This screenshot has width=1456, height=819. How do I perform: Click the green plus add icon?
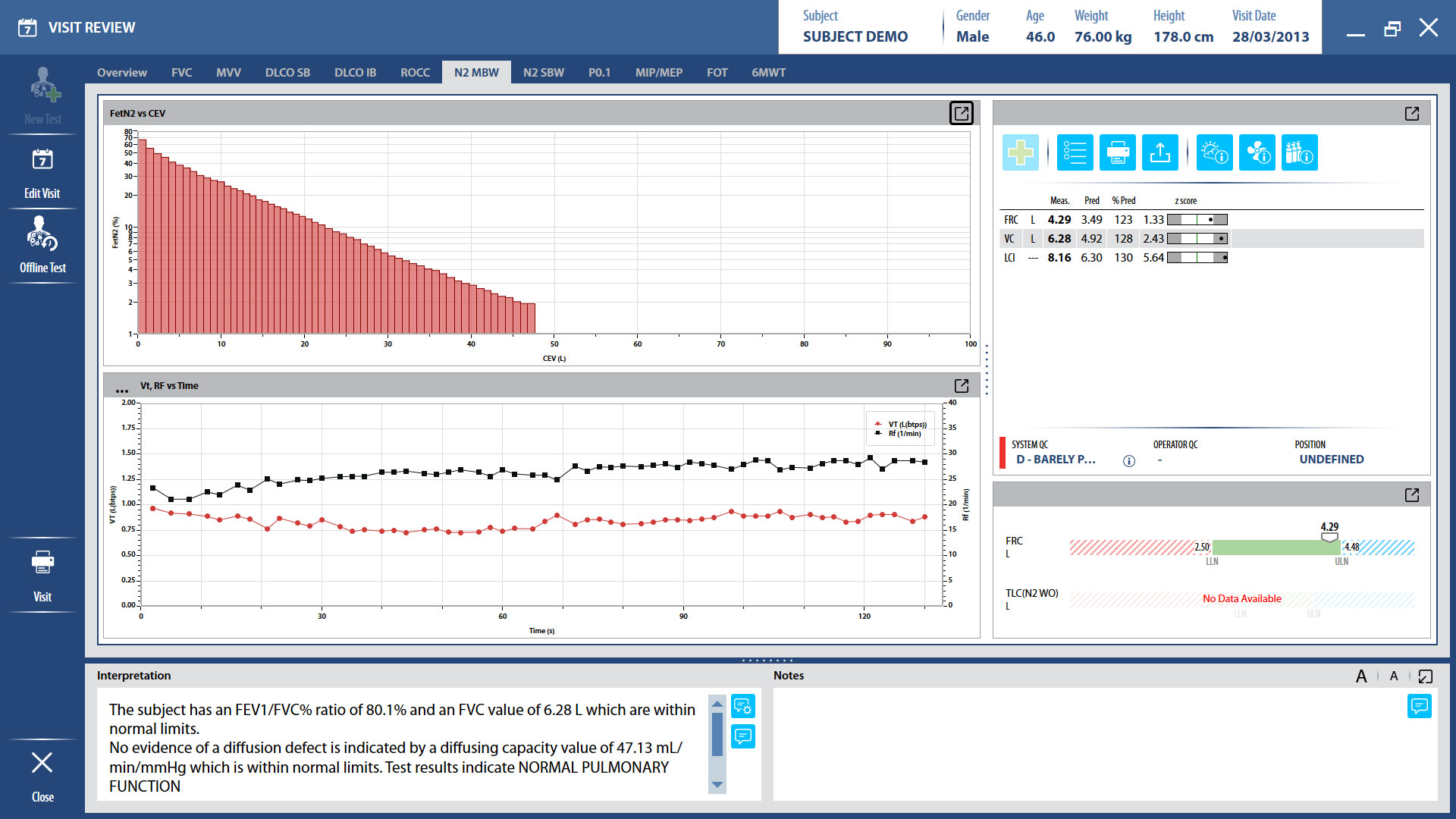pyautogui.click(x=1020, y=152)
